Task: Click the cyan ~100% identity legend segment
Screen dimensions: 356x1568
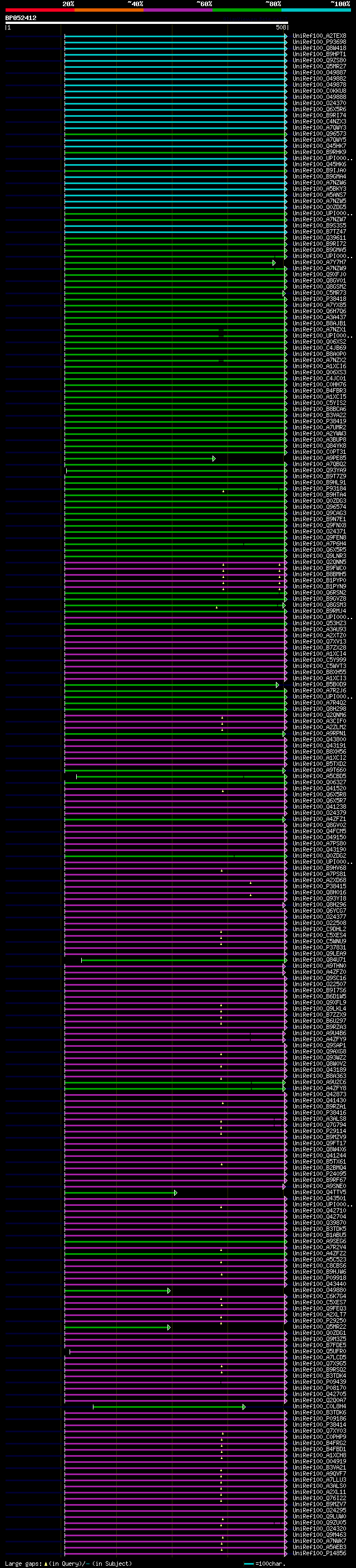Action: [315, 10]
